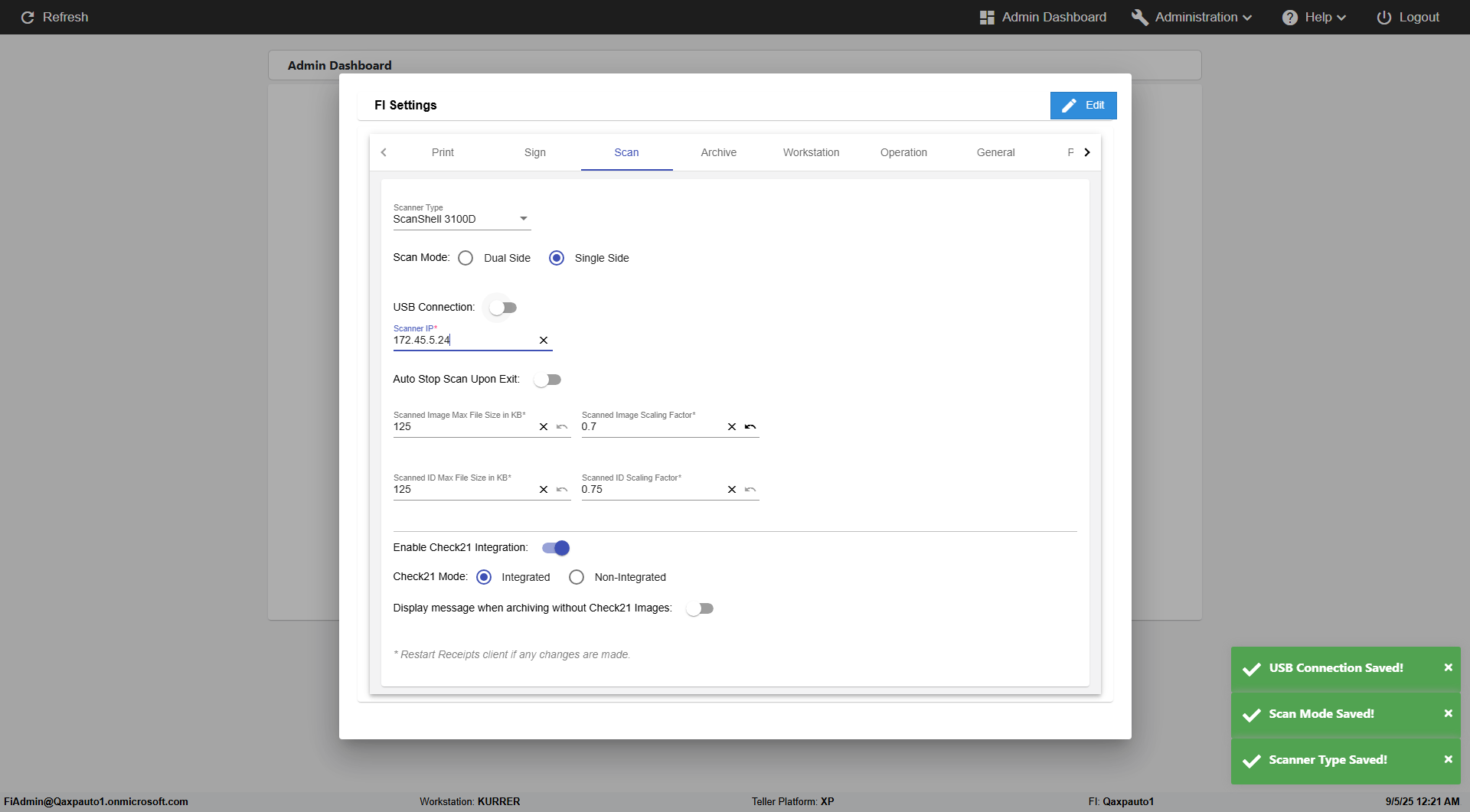
Task: Undo Scanned Image Scaling Factor change
Action: (750, 426)
